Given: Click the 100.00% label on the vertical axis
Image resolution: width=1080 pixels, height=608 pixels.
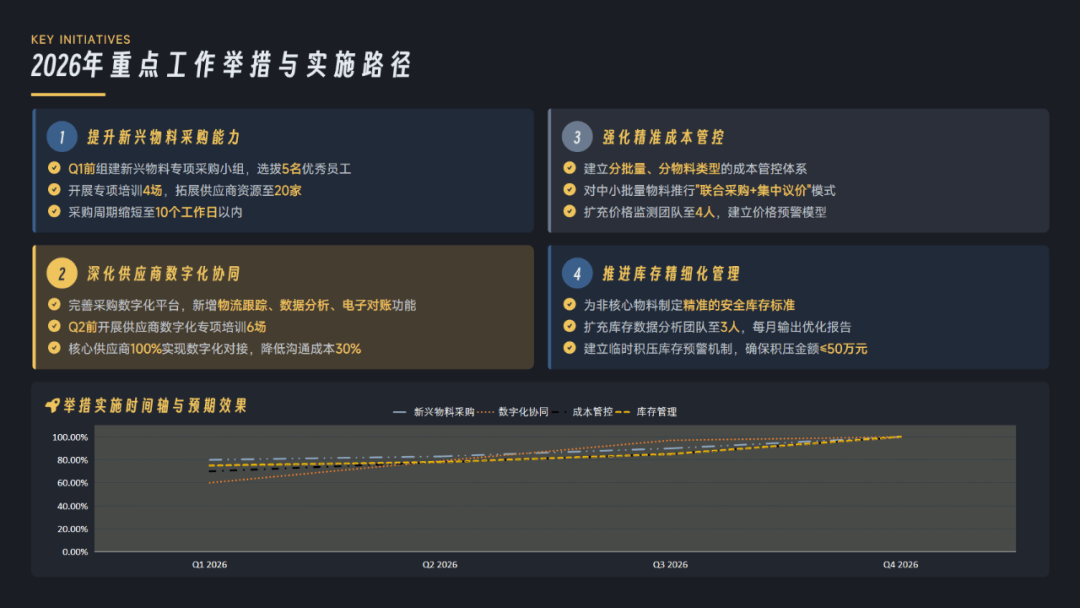Looking at the screenshot, I should point(69,437).
